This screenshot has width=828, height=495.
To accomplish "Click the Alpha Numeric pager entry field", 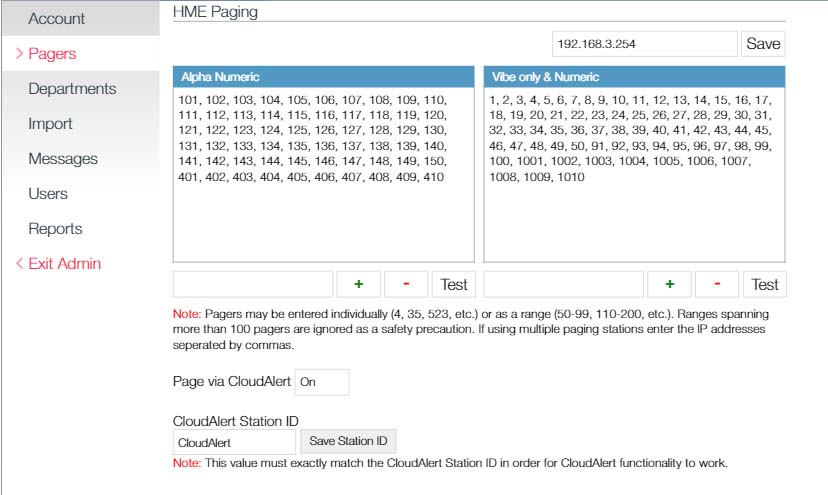I will 252,284.
